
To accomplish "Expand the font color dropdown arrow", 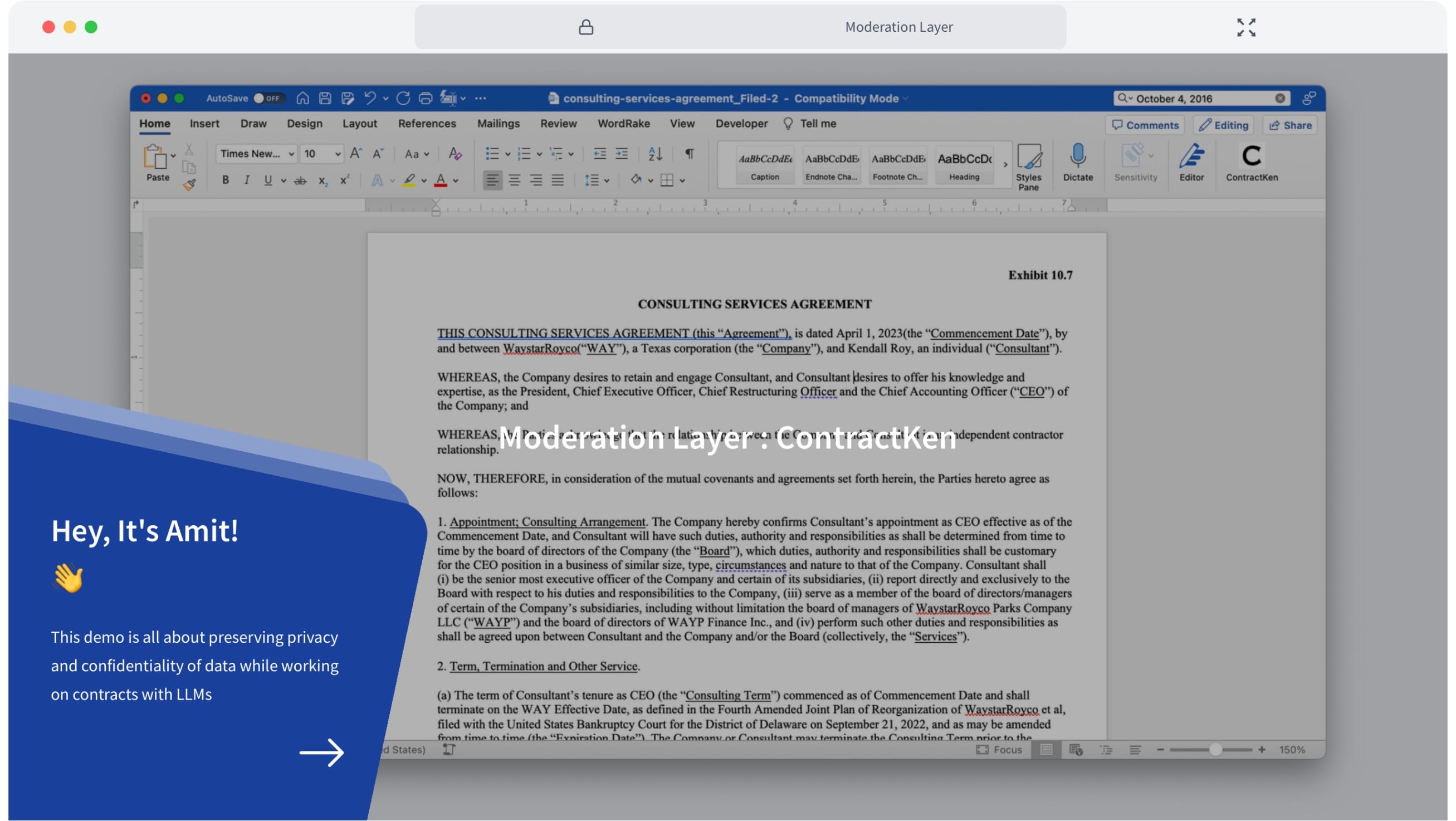I will (455, 180).
